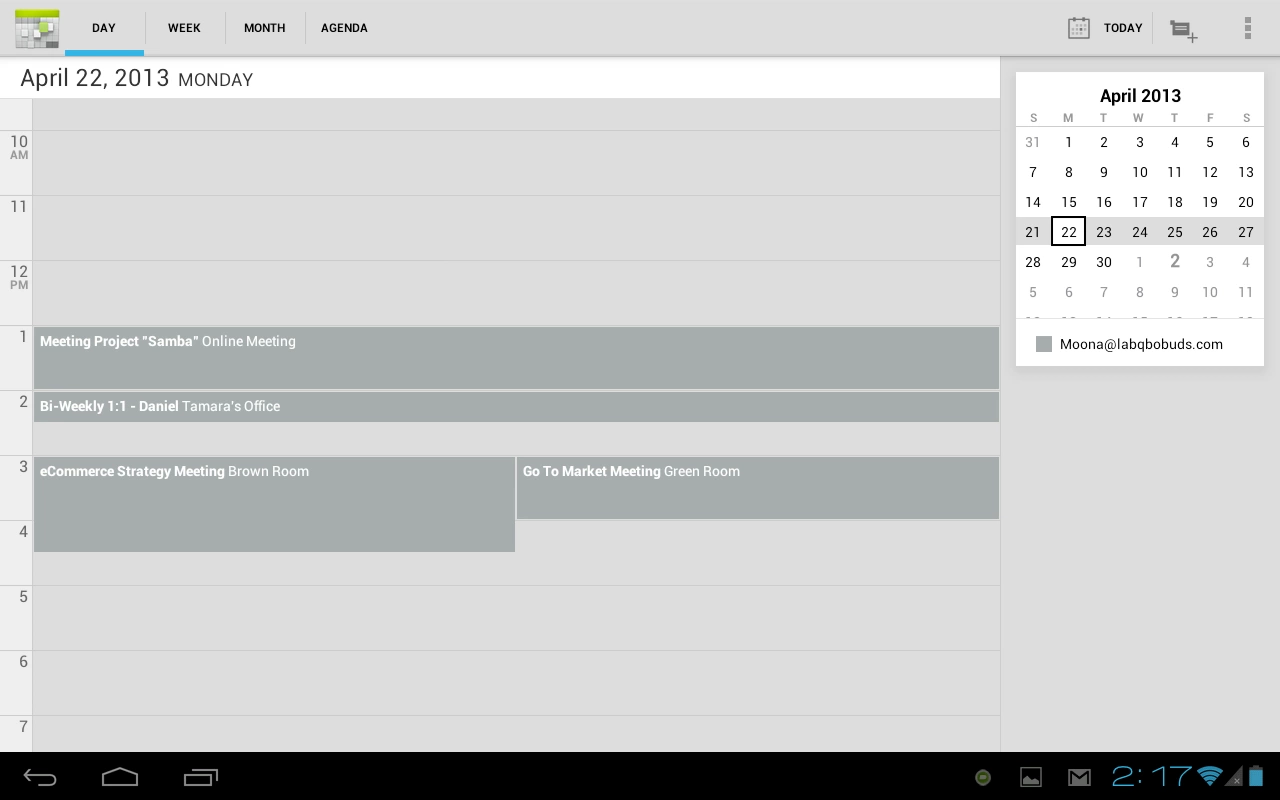Open the Gmail notification icon
1280x800 pixels.
tap(1079, 777)
